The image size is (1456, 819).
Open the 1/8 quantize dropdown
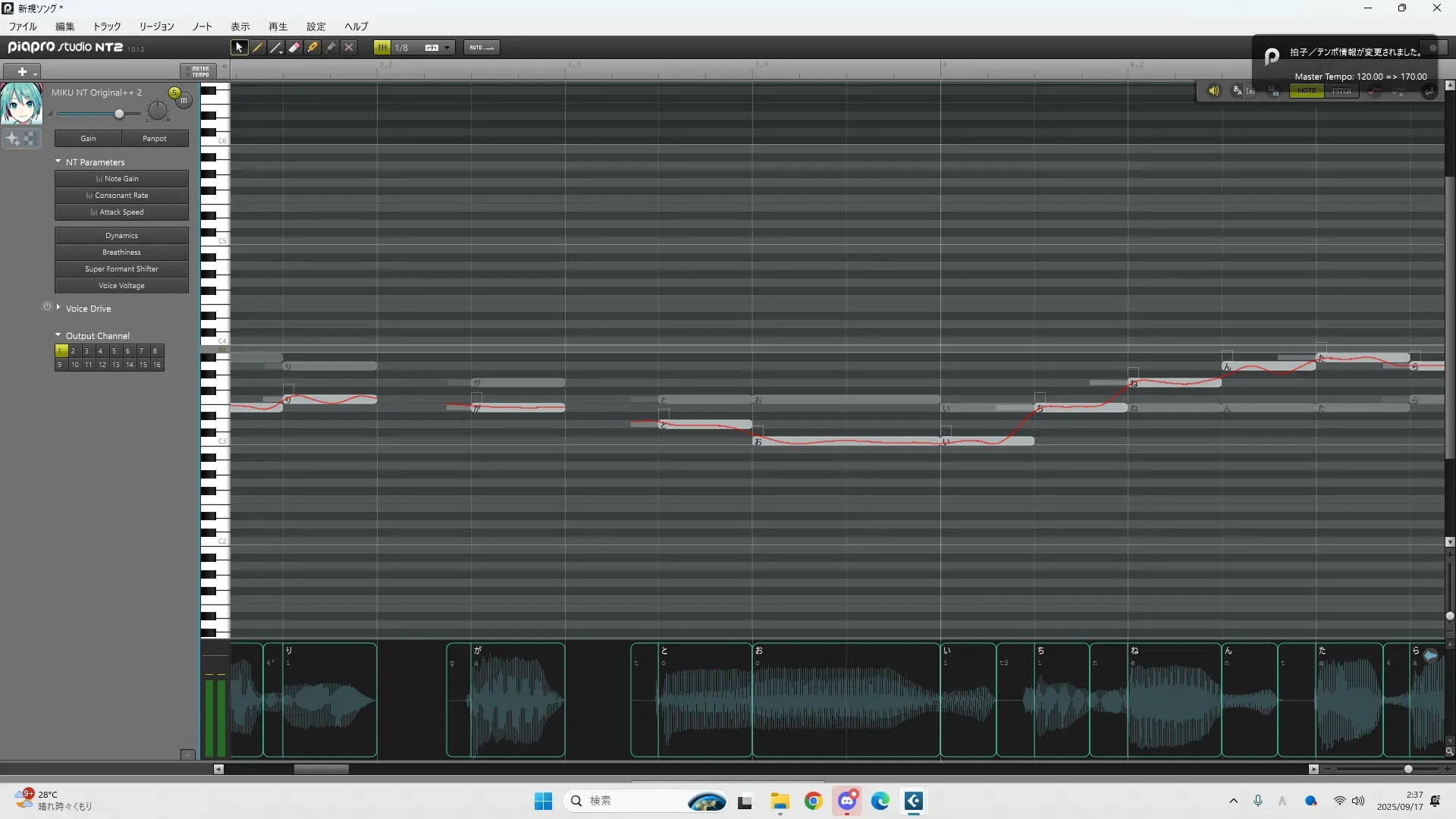[x=447, y=47]
